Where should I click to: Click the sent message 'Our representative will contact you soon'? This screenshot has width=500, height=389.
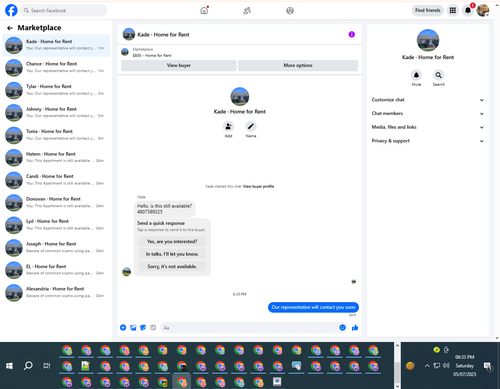pyautogui.click(x=313, y=307)
